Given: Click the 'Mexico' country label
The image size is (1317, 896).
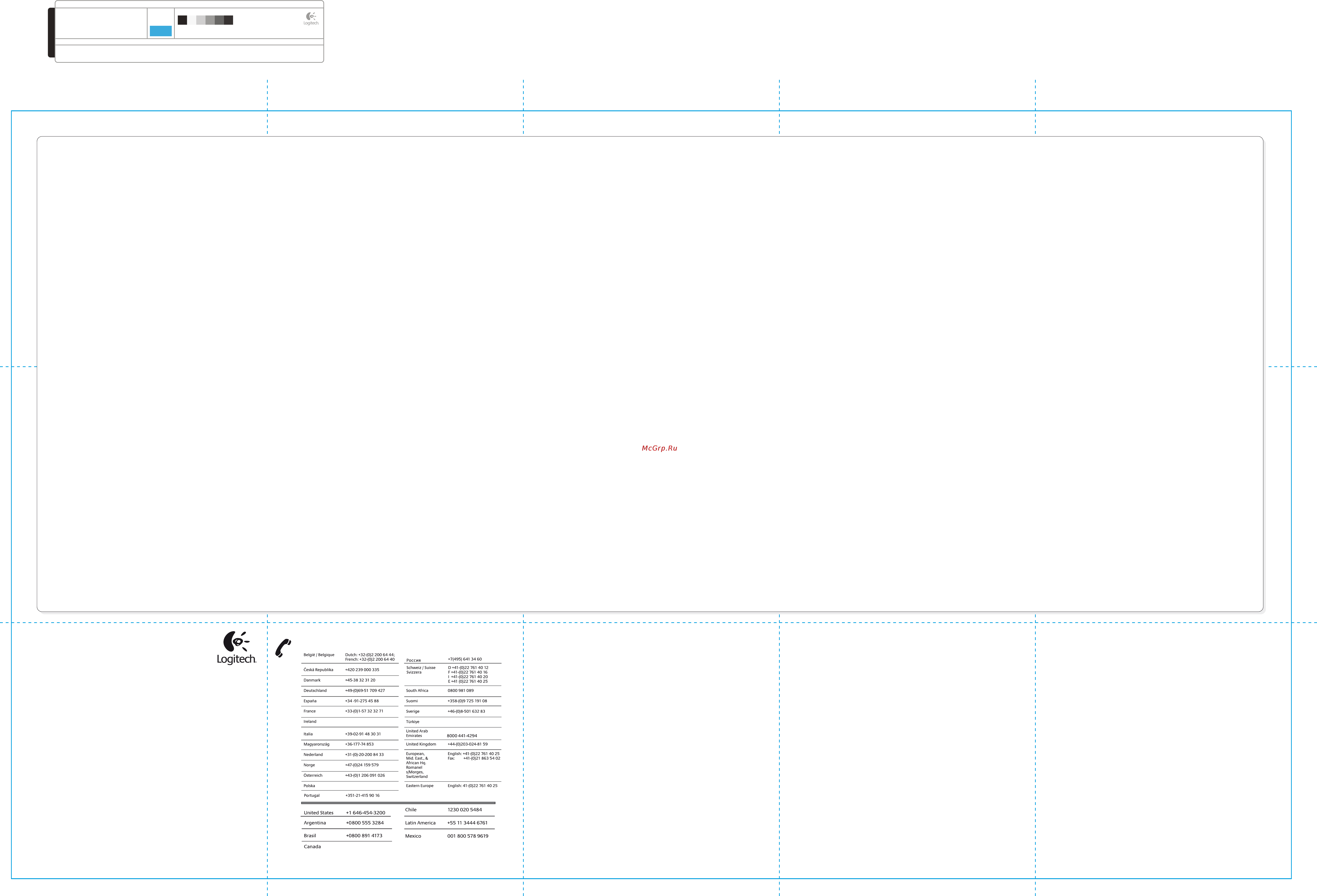Looking at the screenshot, I should (413, 836).
